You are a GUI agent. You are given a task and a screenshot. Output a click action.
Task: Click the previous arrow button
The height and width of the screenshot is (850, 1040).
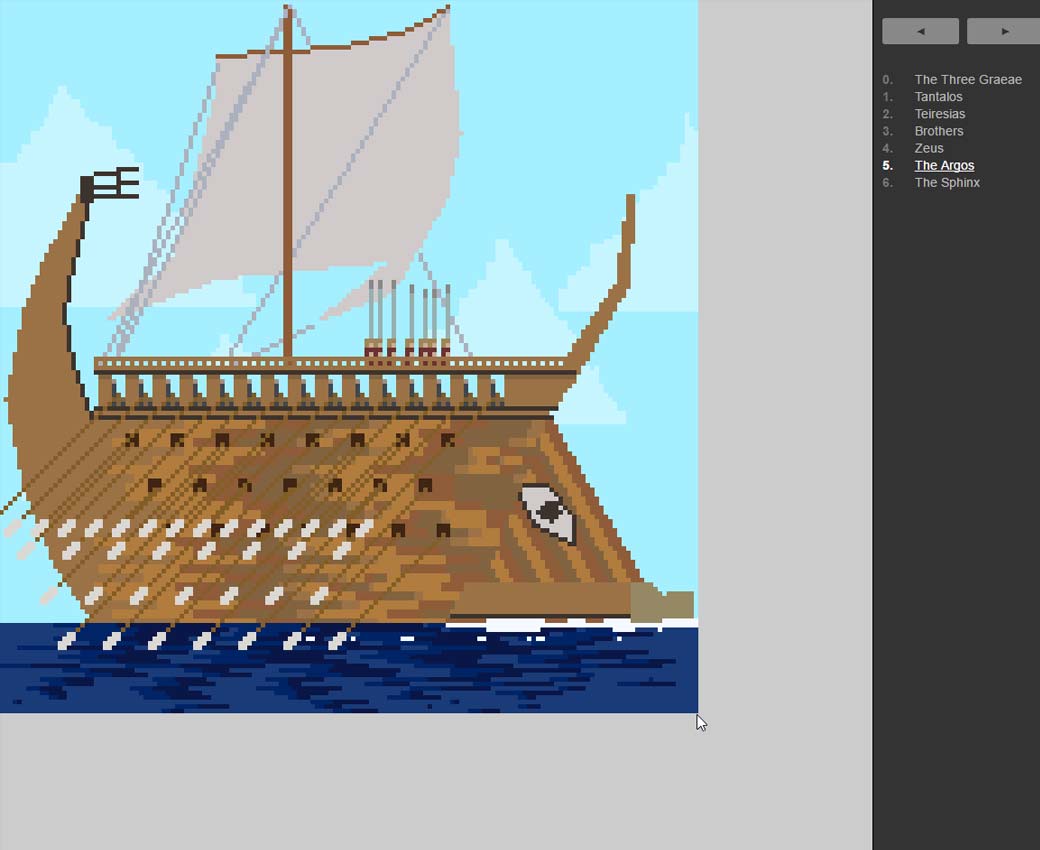point(920,31)
